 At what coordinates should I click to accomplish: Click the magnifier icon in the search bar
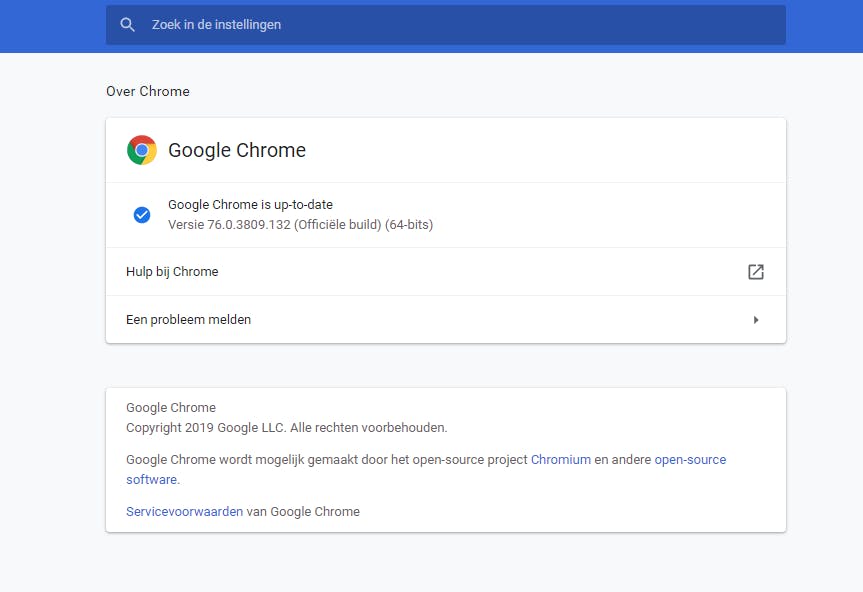[x=127, y=25]
